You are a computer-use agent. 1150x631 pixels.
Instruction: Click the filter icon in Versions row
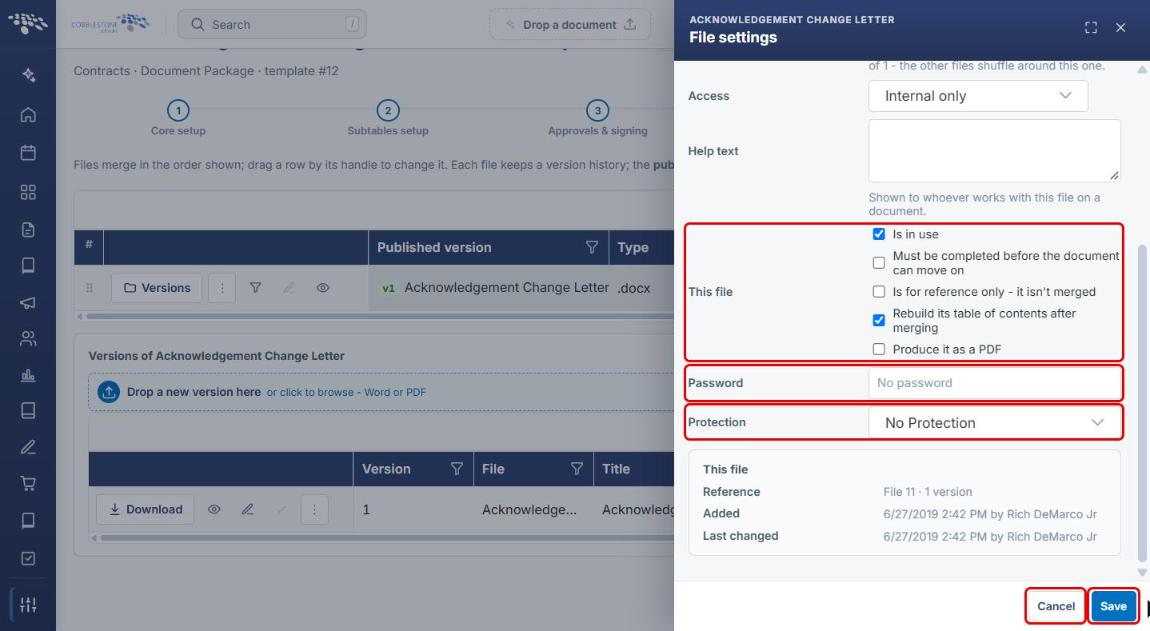(255, 288)
